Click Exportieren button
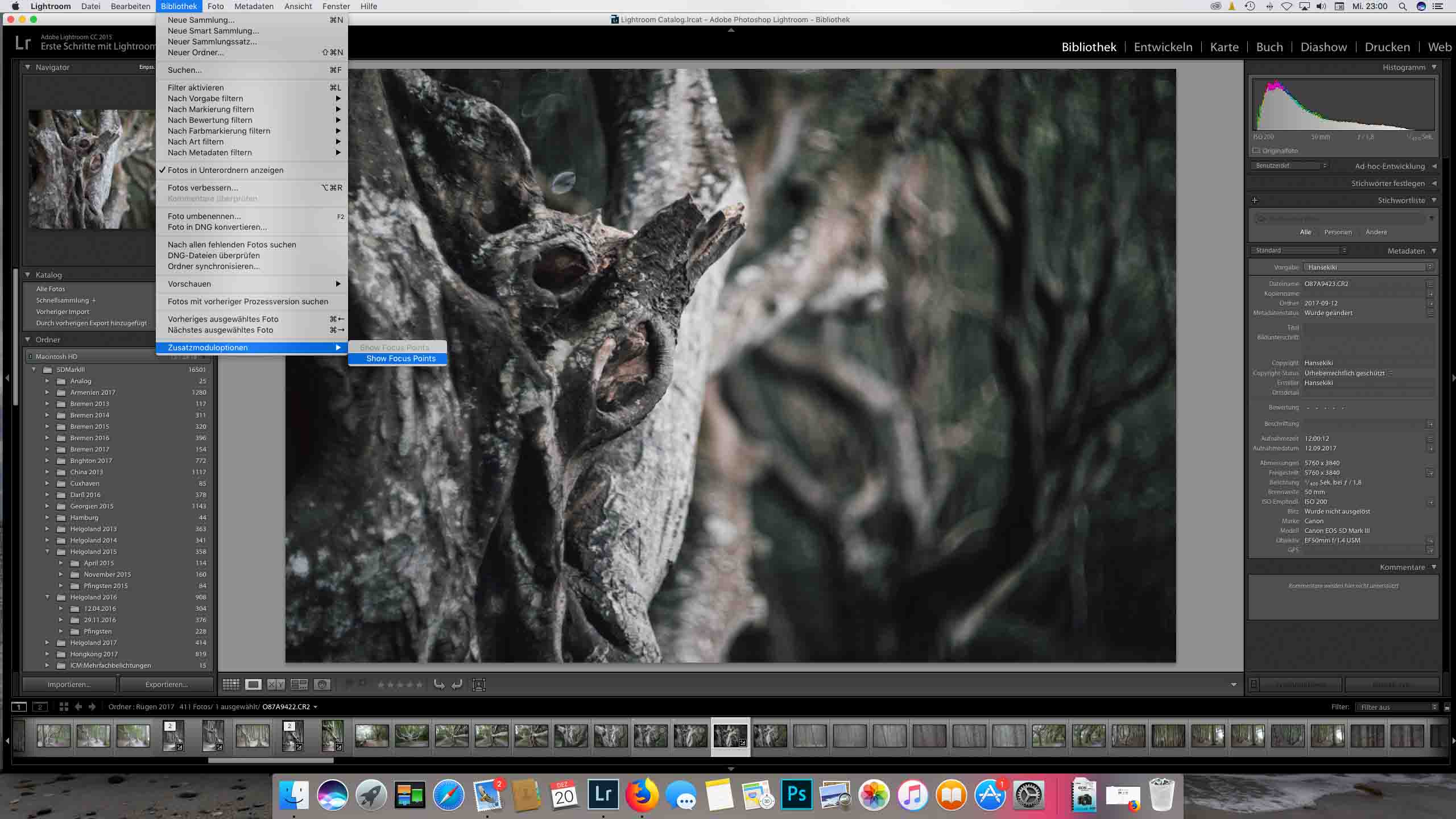This screenshot has width=1456, height=819. (x=166, y=684)
